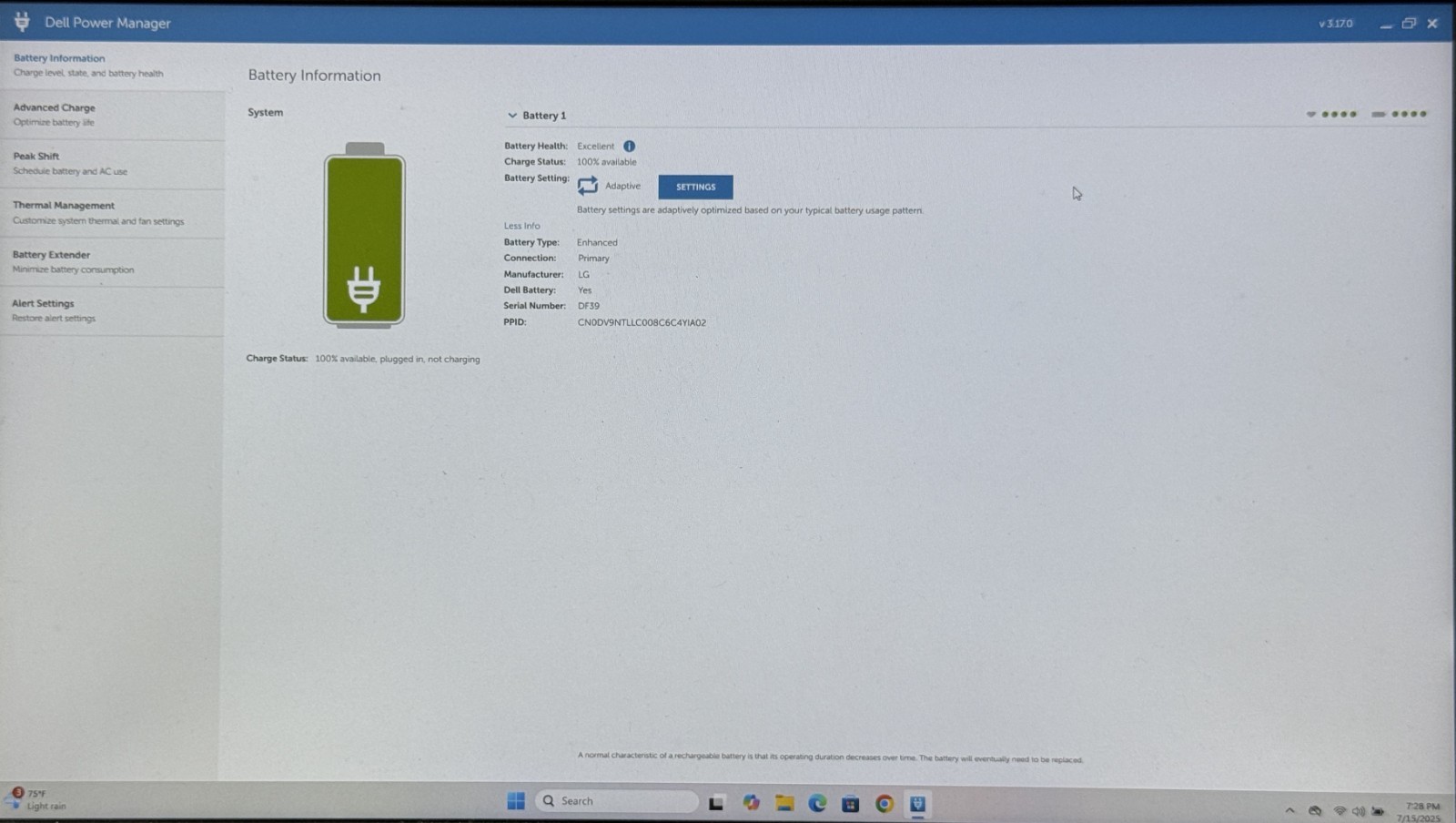
Task: Minimize the Dell Power Manager window
Action: [x=1385, y=25]
